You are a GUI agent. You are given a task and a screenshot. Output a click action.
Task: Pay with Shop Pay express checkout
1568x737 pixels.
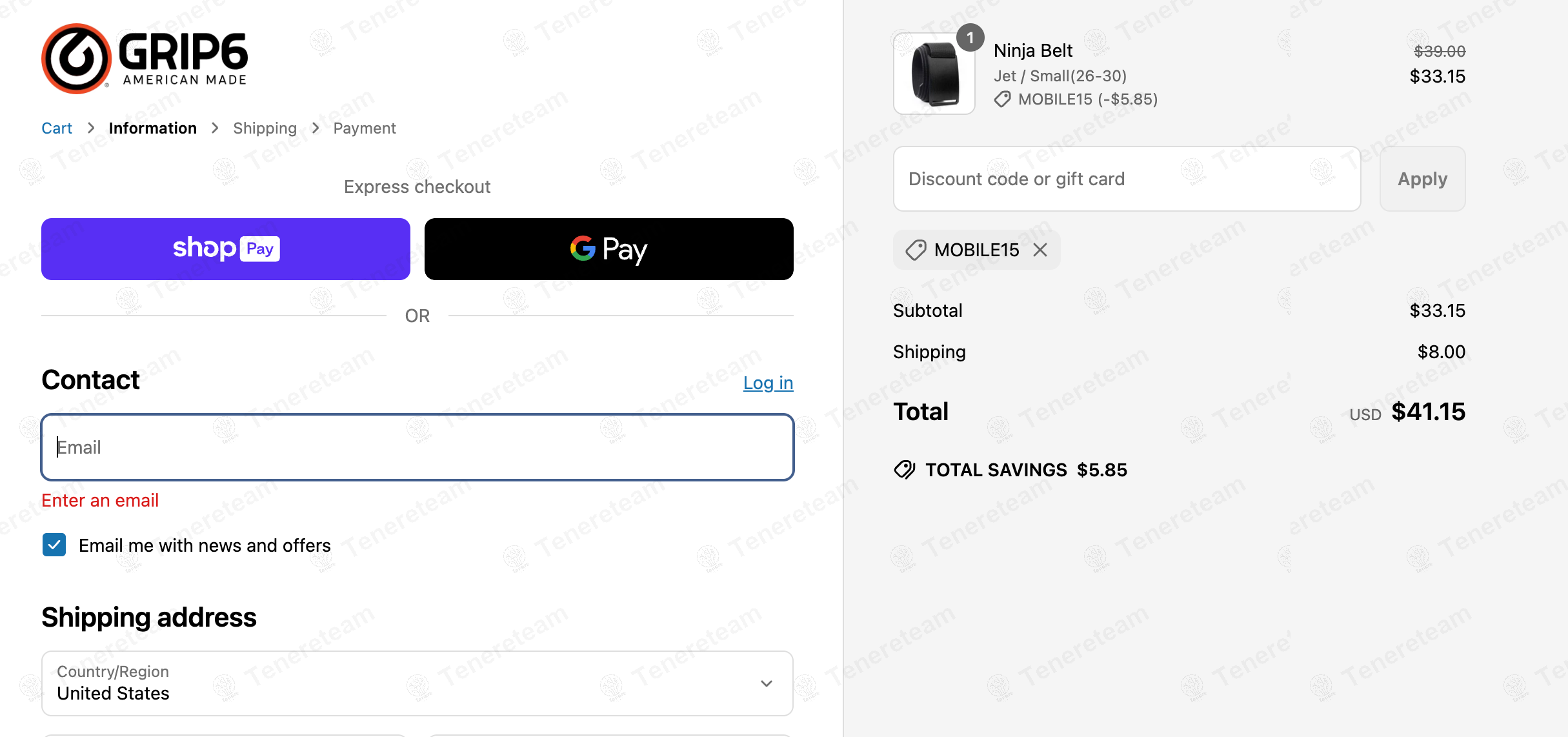tap(226, 249)
